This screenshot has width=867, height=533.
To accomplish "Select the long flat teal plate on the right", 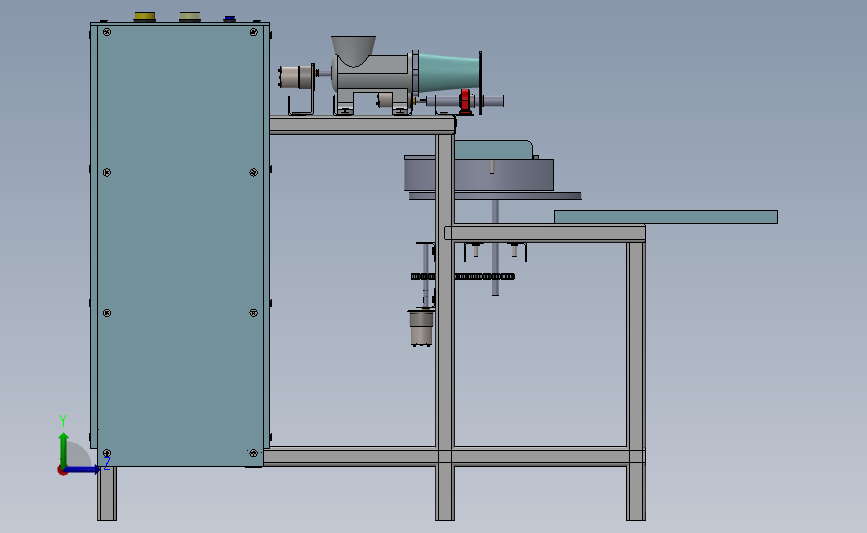I will (666, 217).
